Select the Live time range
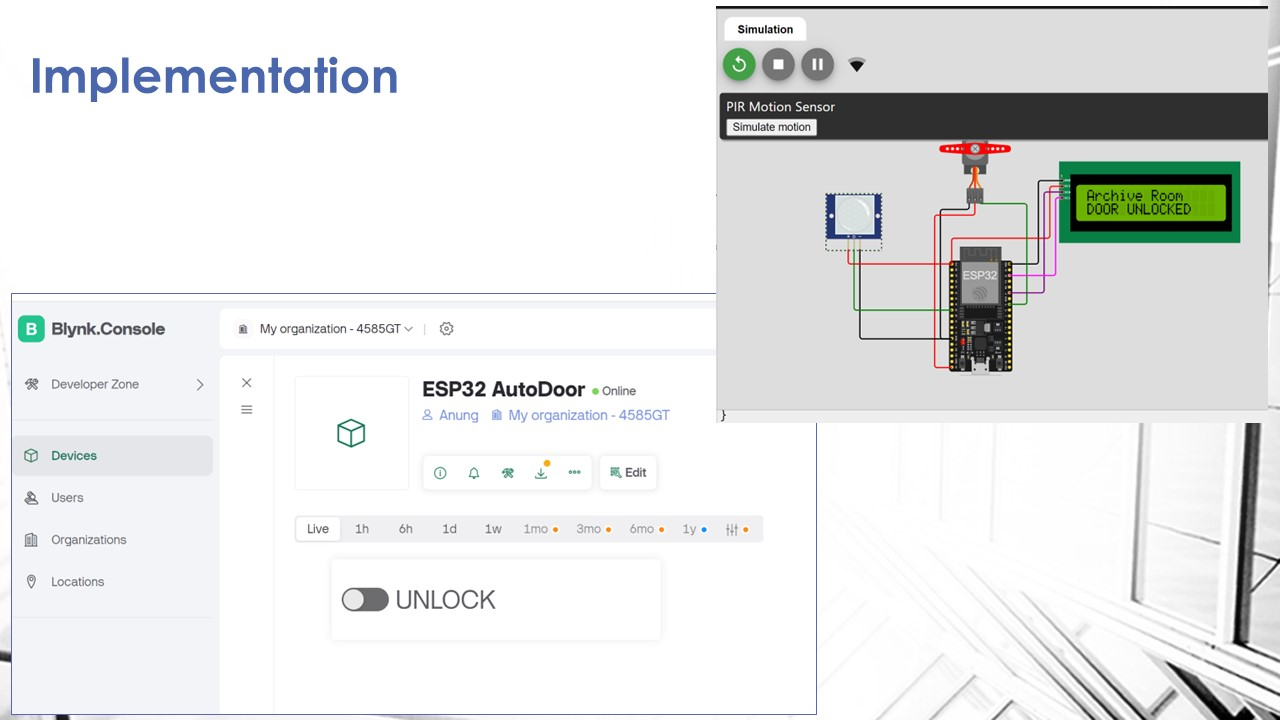Screen dimensions: 1280x720 pyautogui.click(x=318, y=529)
